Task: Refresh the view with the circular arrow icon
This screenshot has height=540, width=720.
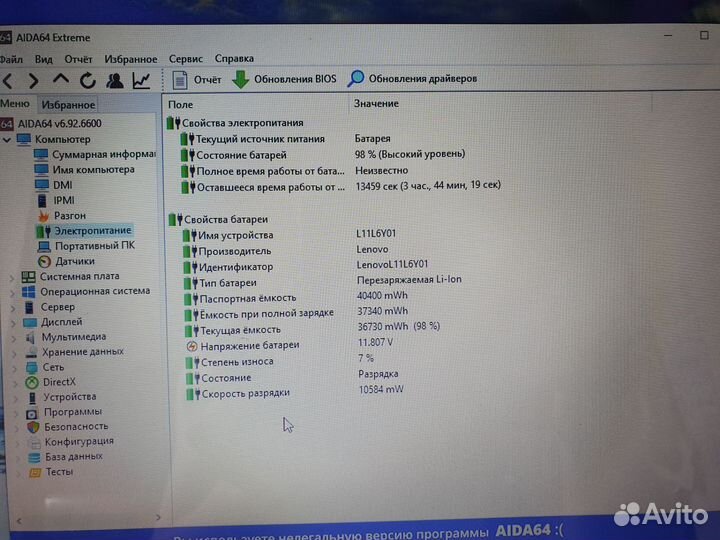Action: click(x=88, y=81)
